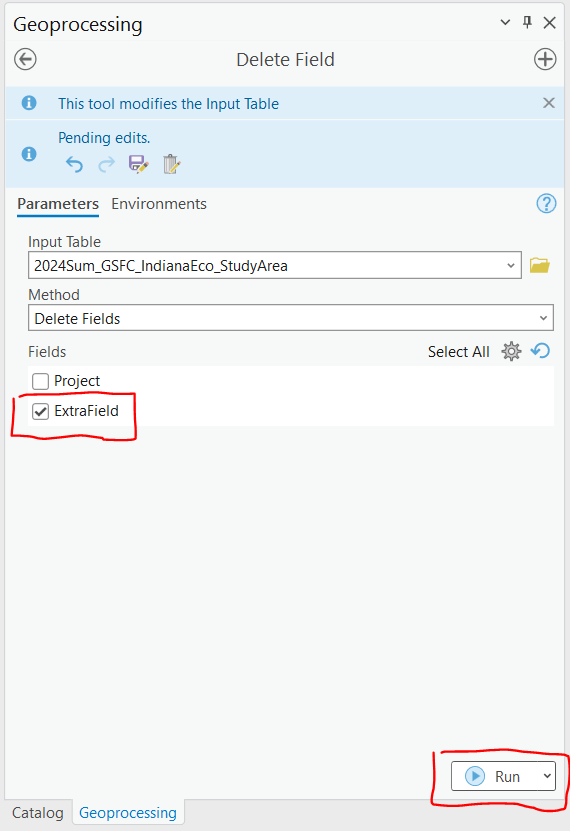570x831 pixels.
Task: Open the Catalog pane tab
Action: 38,813
